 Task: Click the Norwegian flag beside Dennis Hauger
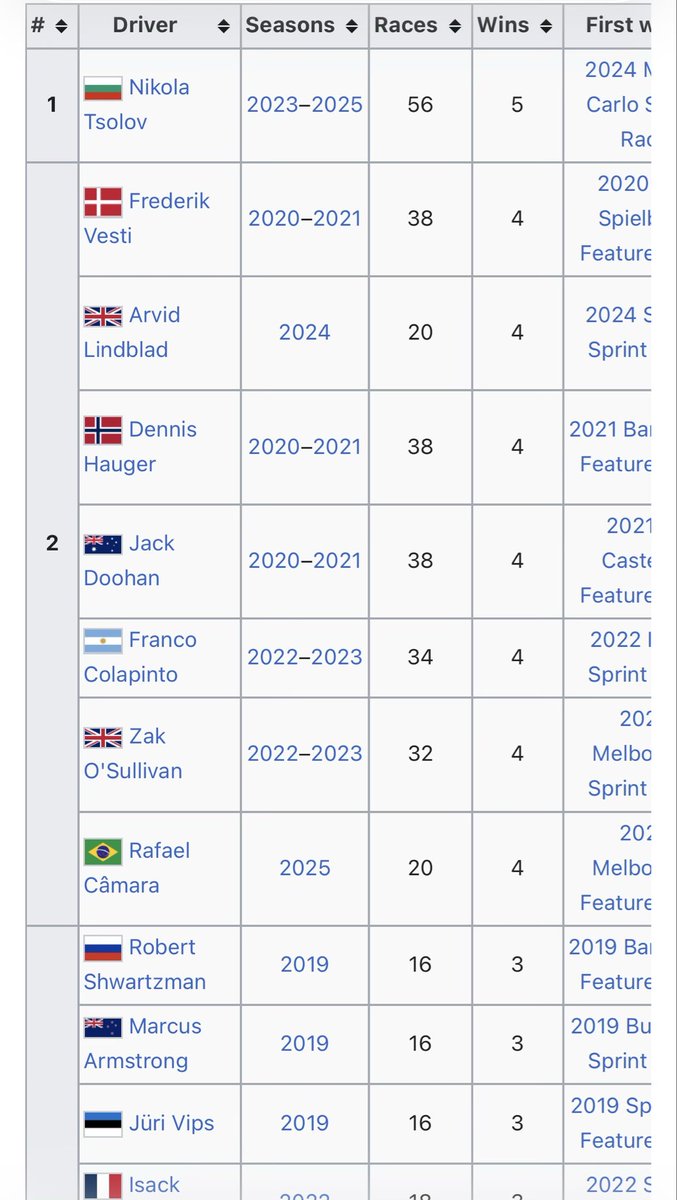click(103, 431)
